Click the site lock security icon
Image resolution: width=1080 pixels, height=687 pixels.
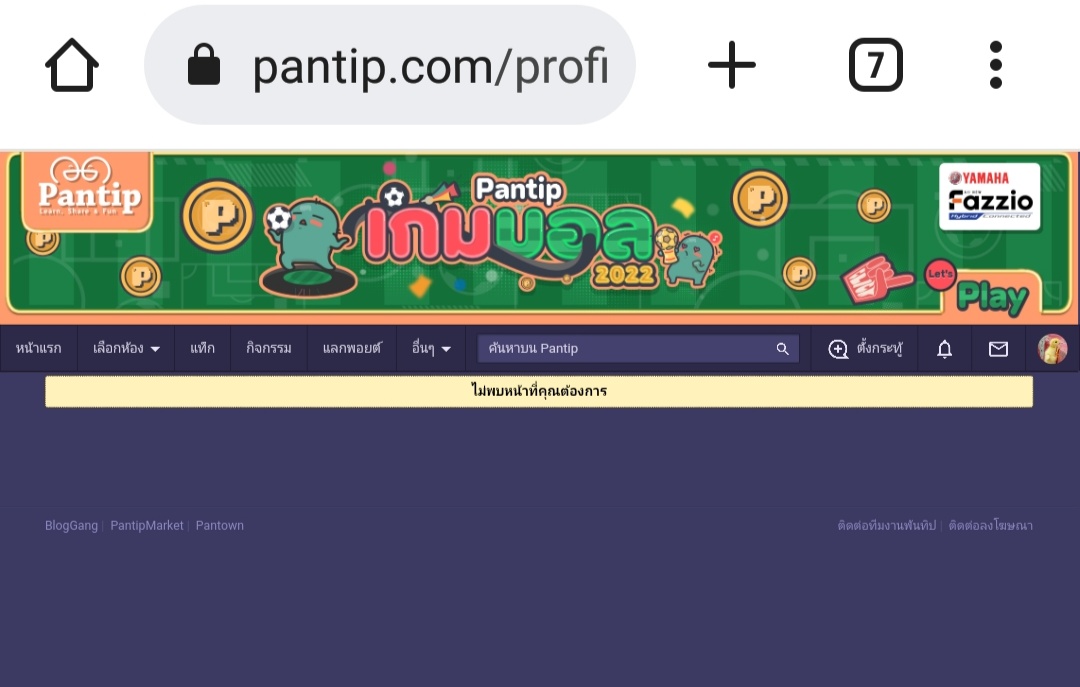click(204, 65)
